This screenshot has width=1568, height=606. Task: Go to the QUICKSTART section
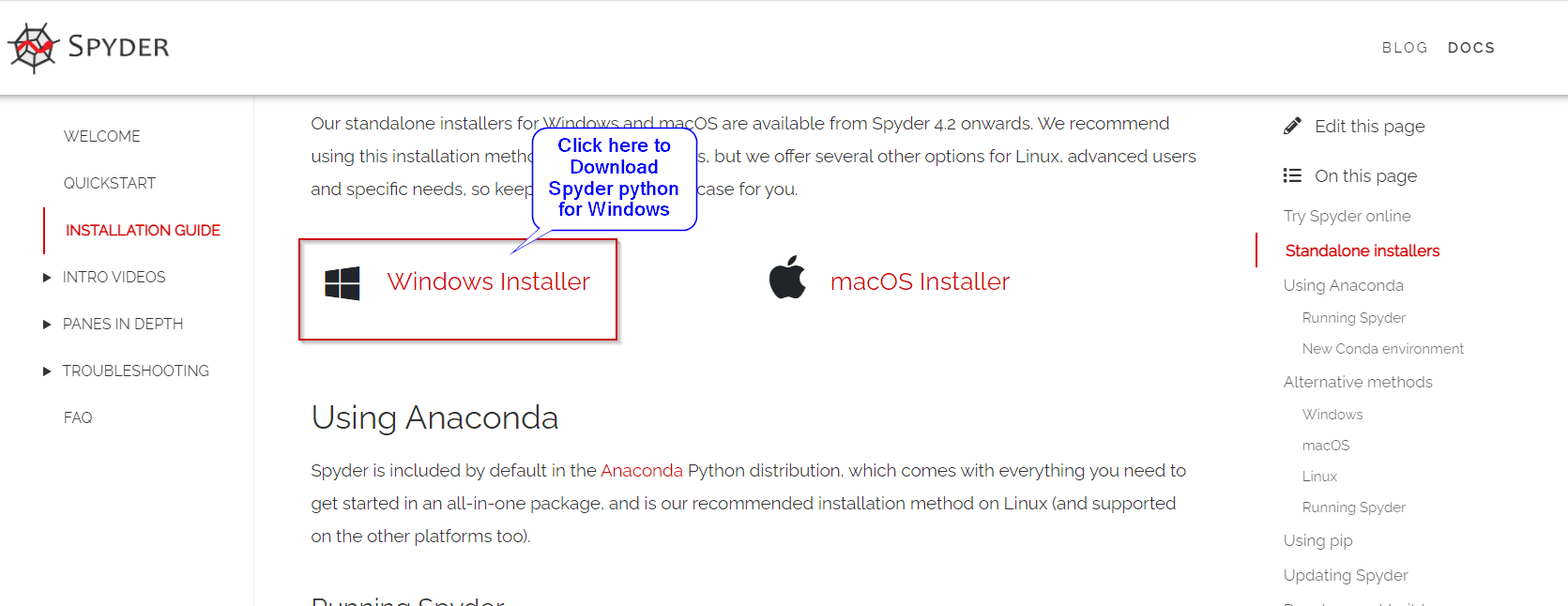[109, 183]
